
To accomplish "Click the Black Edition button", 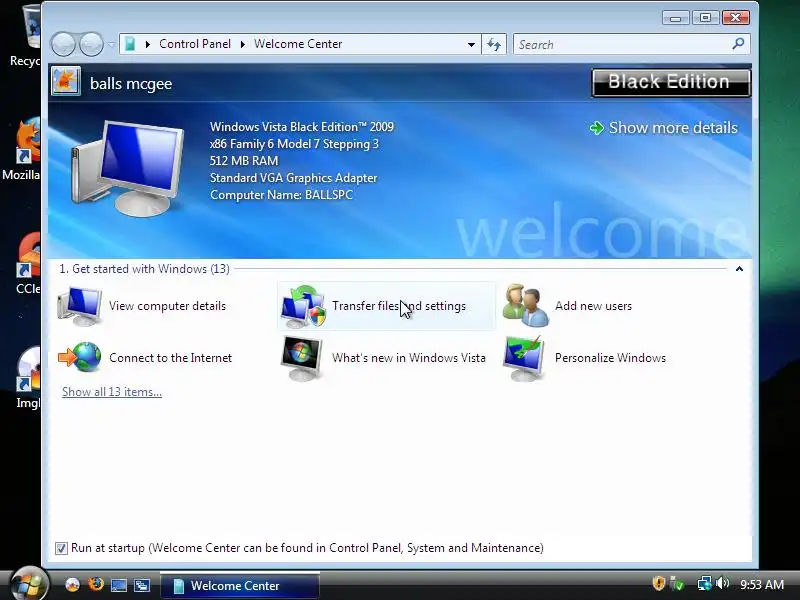I will click(x=671, y=82).
